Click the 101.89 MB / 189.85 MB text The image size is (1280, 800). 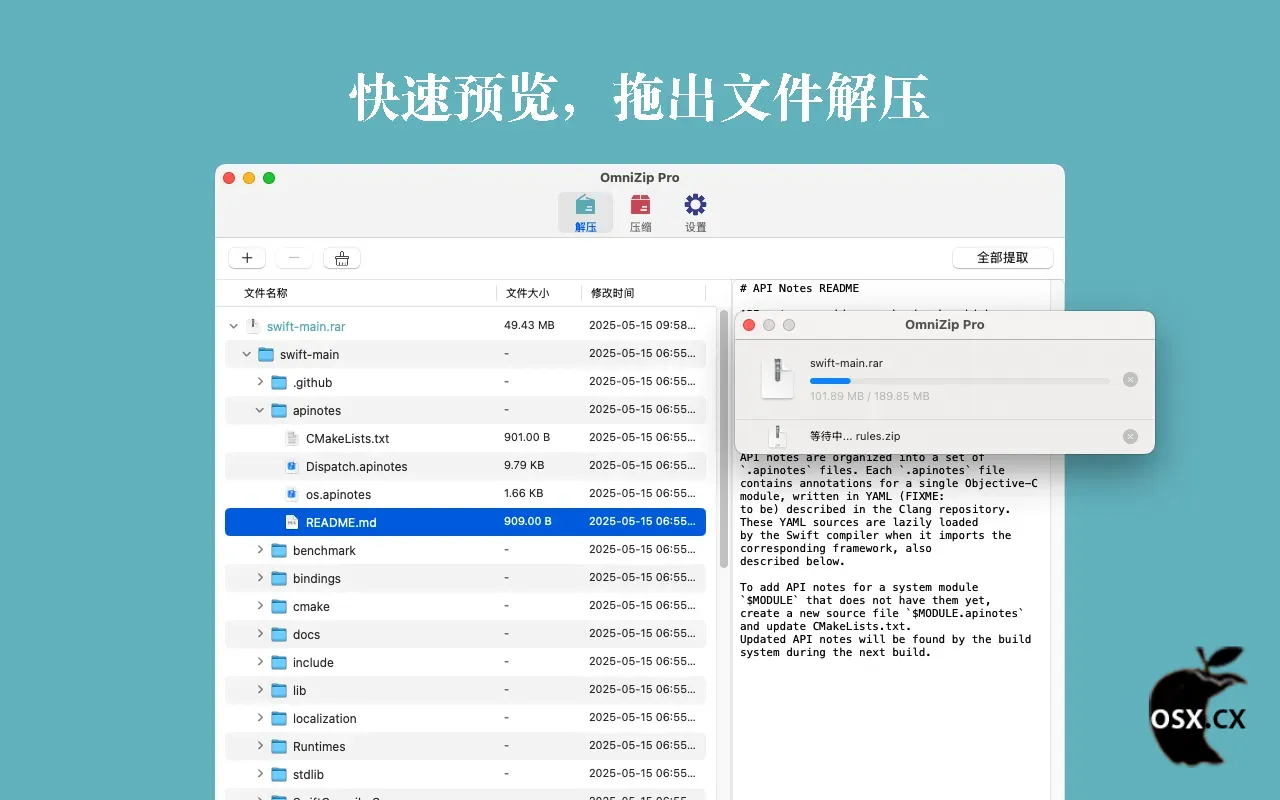870,396
